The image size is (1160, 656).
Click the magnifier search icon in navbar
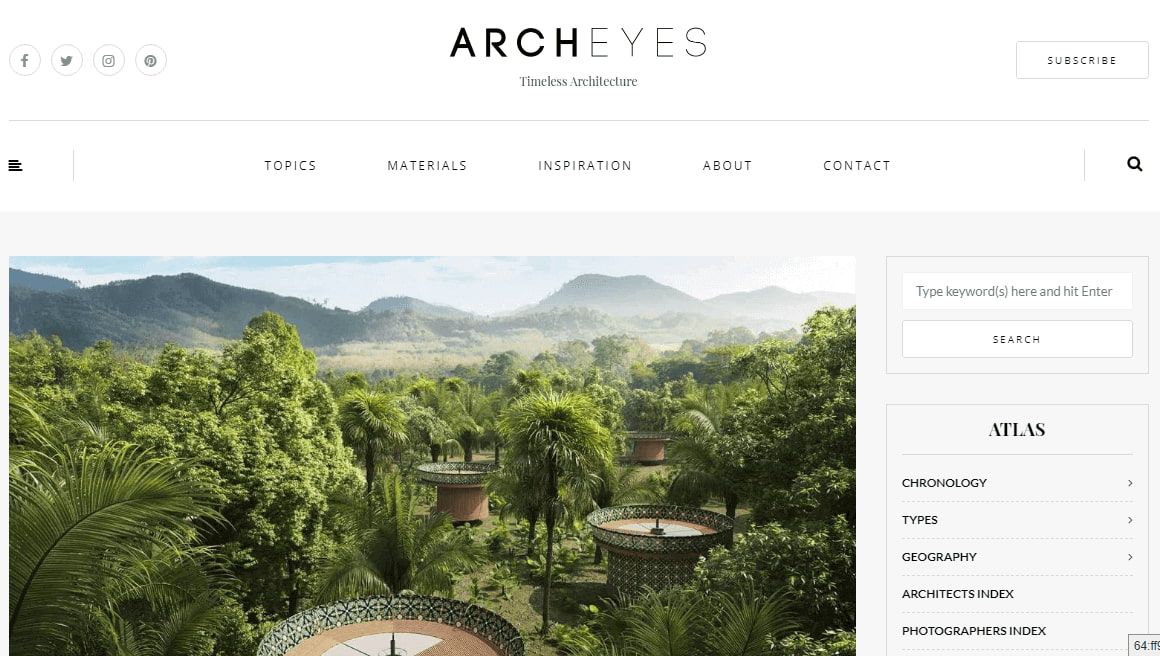(1134, 164)
